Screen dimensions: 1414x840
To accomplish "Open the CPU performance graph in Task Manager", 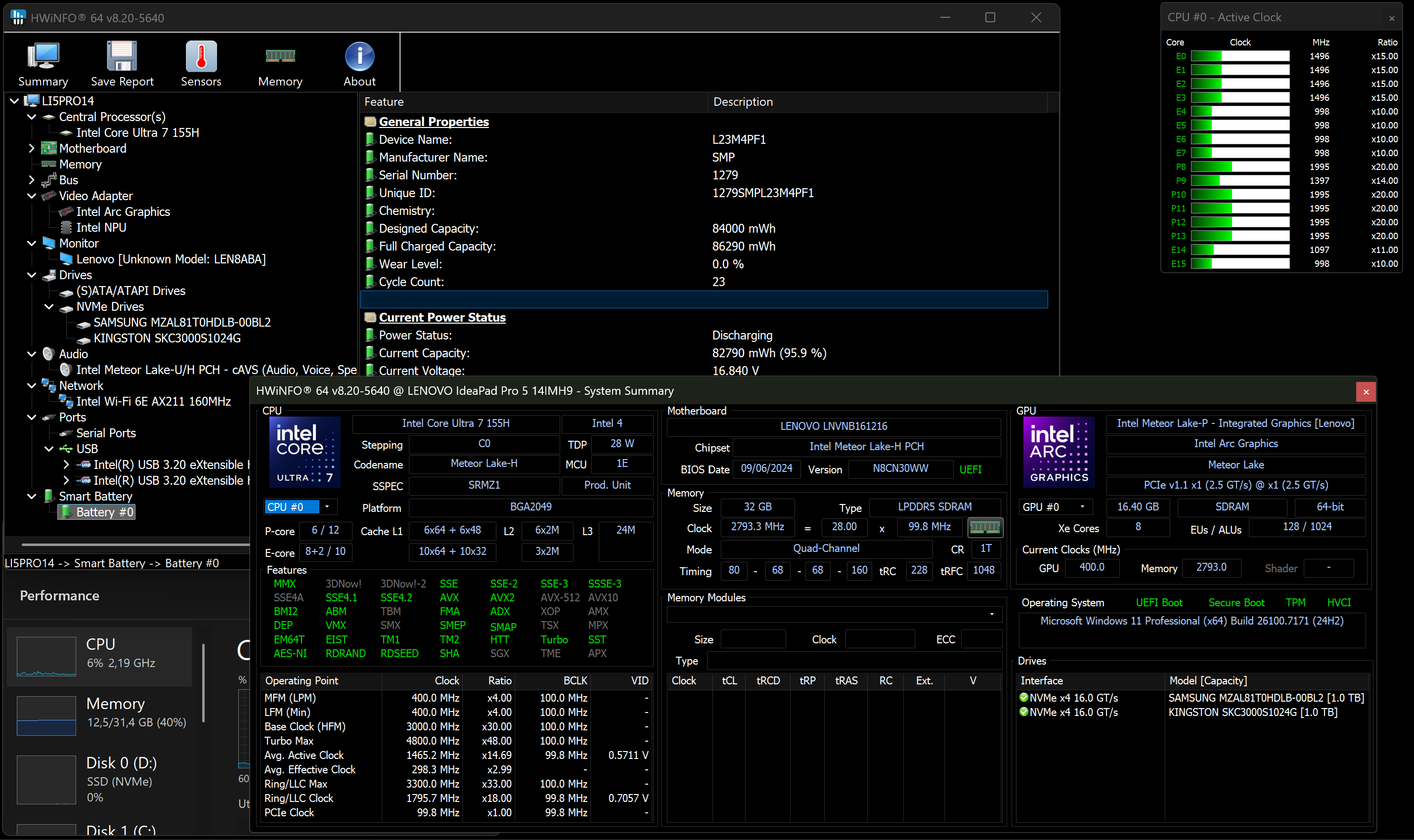I will coord(46,656).
